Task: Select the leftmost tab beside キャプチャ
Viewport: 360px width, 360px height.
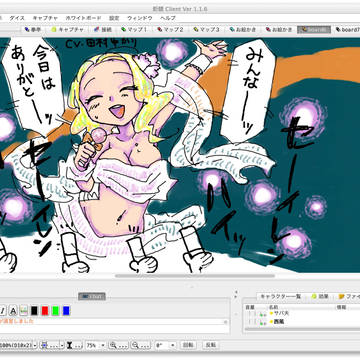Action: pyautogui.click(x=33, y=29)
